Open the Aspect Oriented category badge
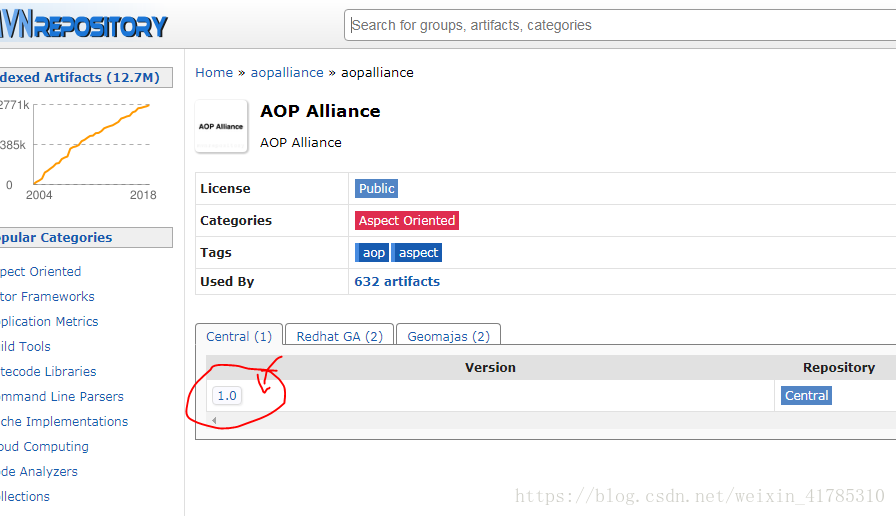 (407, 221)
